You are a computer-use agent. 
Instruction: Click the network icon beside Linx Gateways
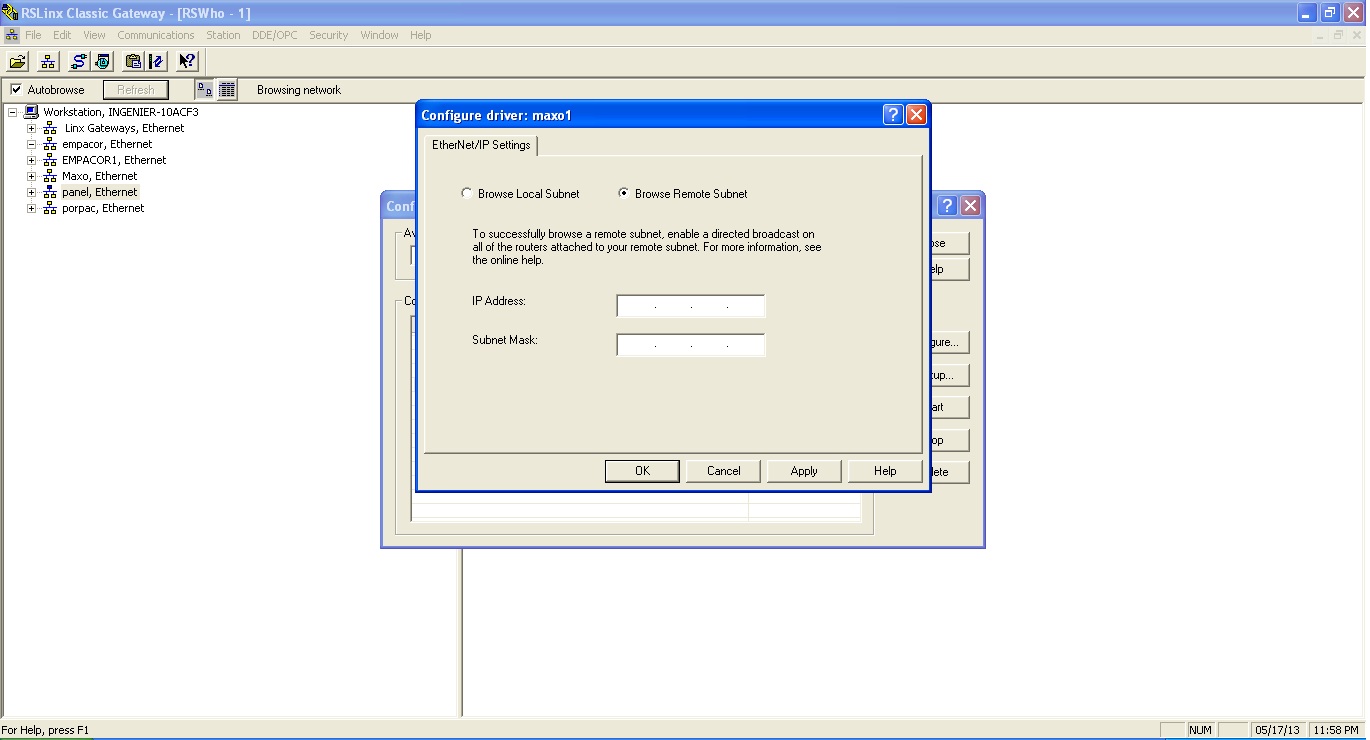50,128
